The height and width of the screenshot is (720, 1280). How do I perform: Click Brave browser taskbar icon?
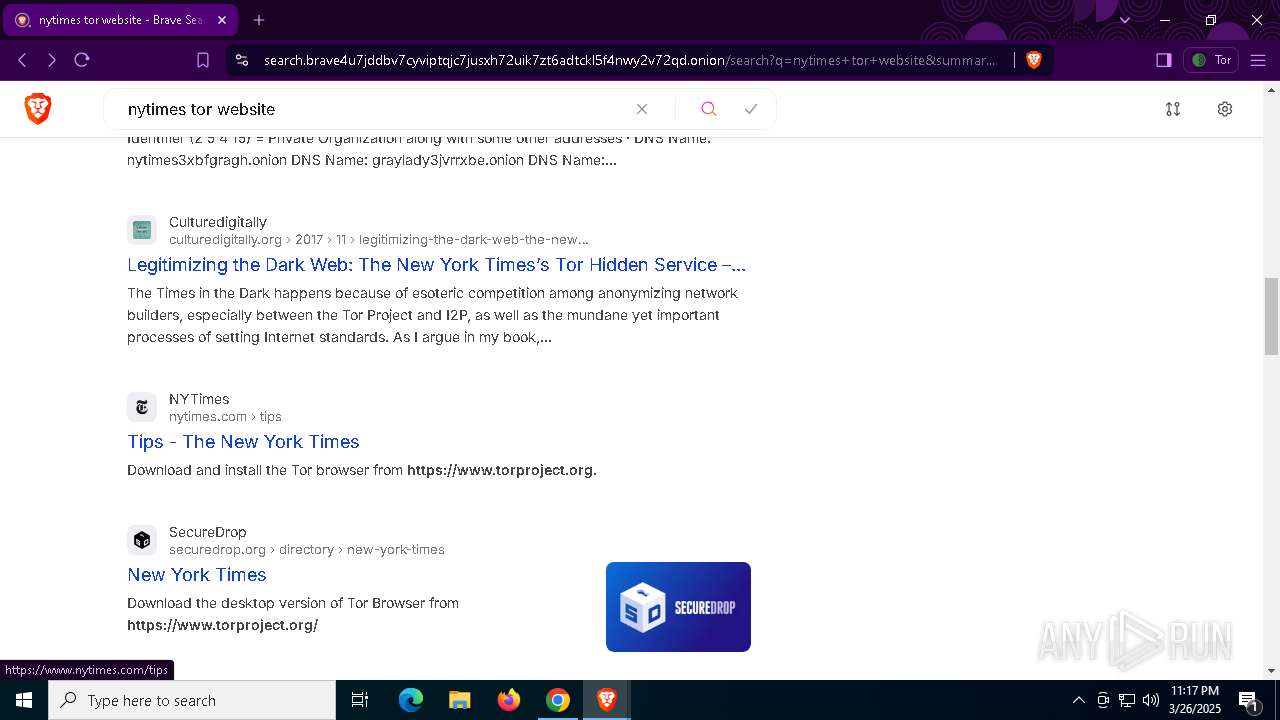pos(606,700)
